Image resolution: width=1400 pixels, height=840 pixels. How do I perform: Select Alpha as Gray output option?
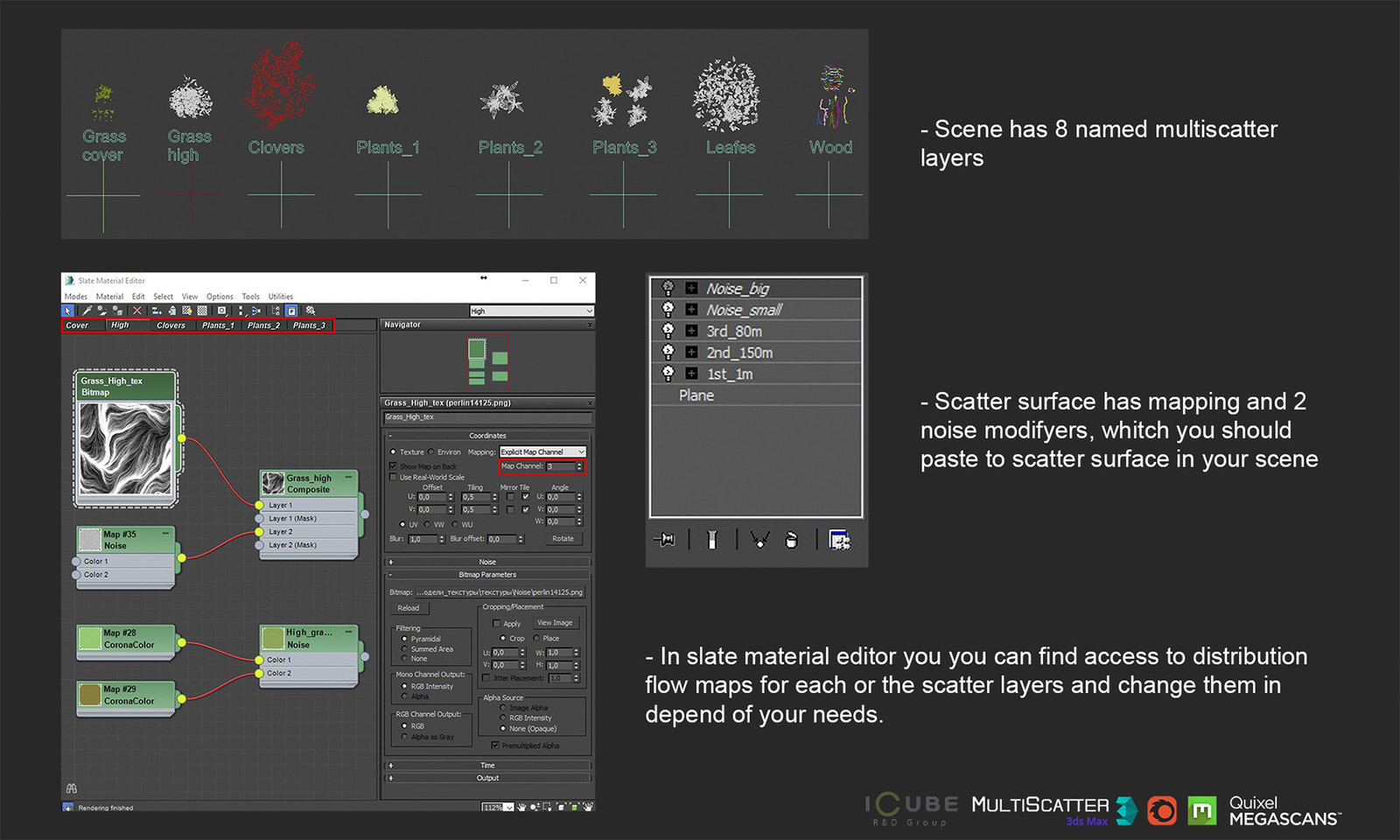tap(404, 737)
